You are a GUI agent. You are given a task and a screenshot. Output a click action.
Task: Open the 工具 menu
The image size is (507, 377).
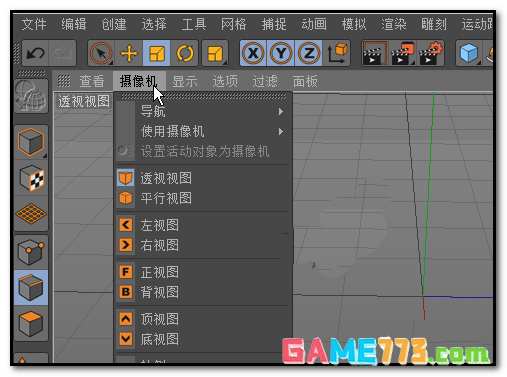(x=194, y=24)
